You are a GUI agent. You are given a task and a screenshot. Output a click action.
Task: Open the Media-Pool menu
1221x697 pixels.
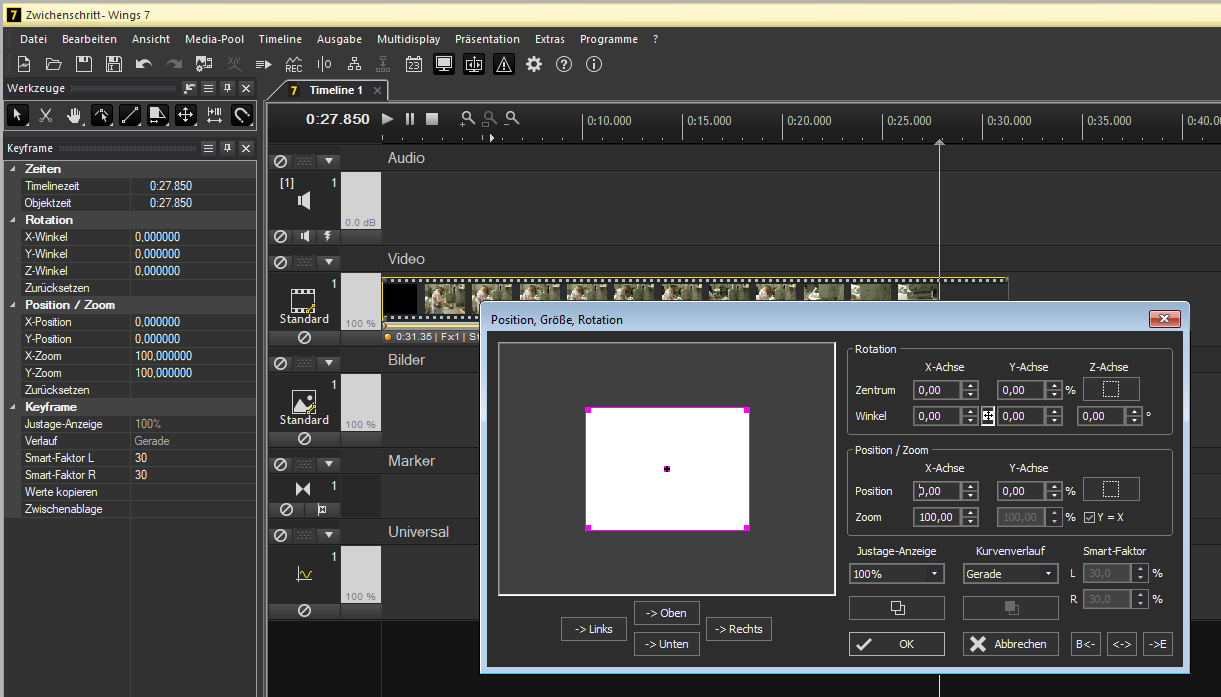(214, 39)
